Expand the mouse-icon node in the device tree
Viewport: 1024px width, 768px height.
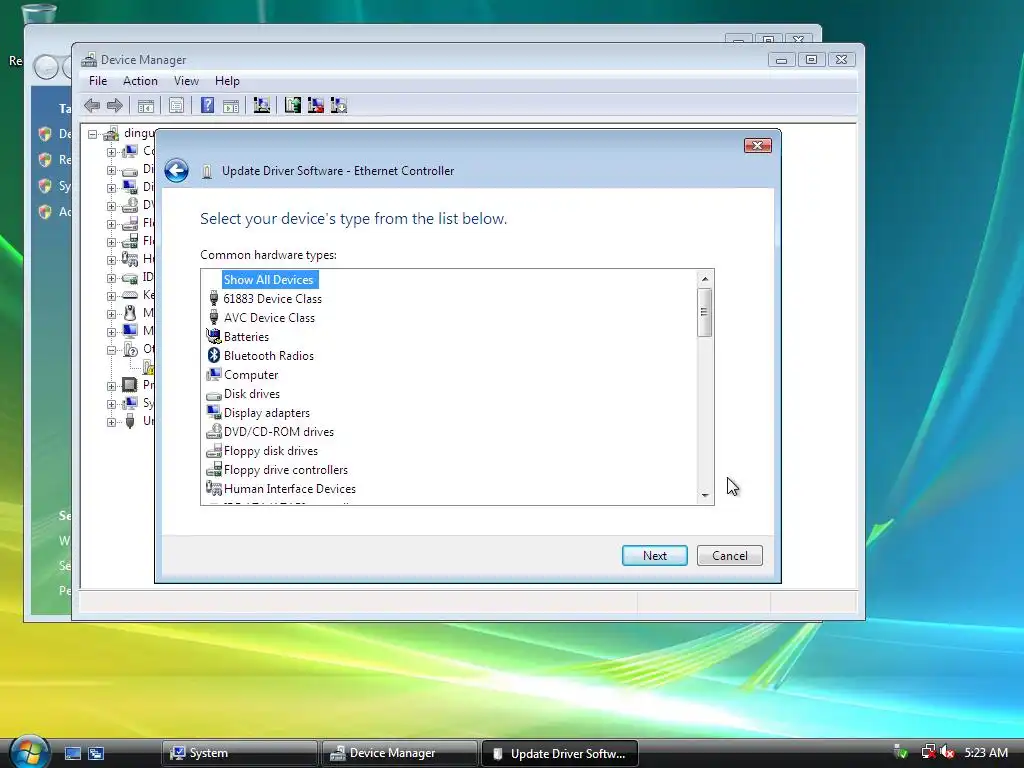pos(112,314)
